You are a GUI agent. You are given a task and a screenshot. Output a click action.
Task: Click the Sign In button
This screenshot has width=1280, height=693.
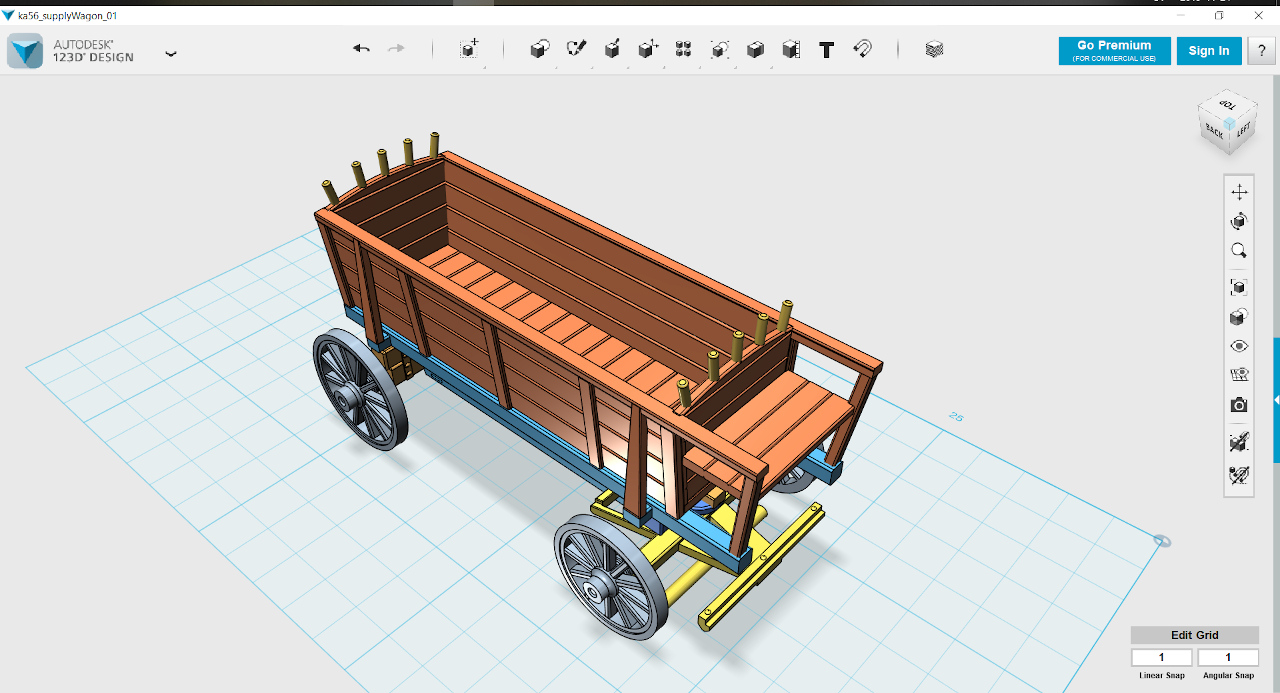coord(1209,51)
